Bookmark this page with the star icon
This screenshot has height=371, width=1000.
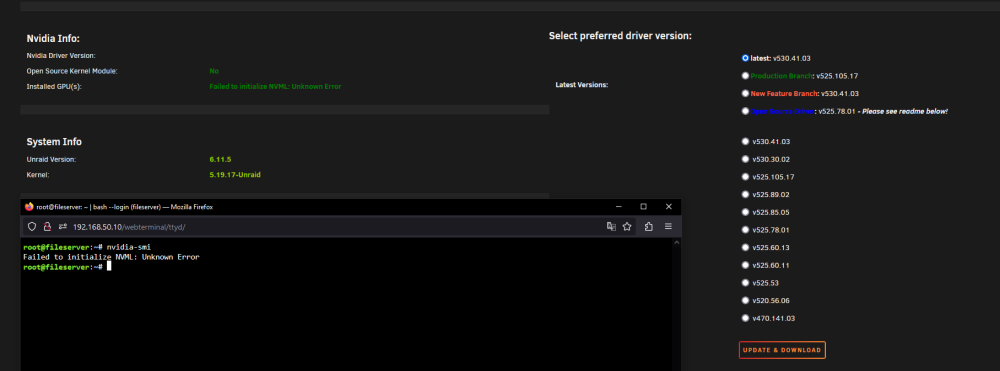(x=627, y=226)
